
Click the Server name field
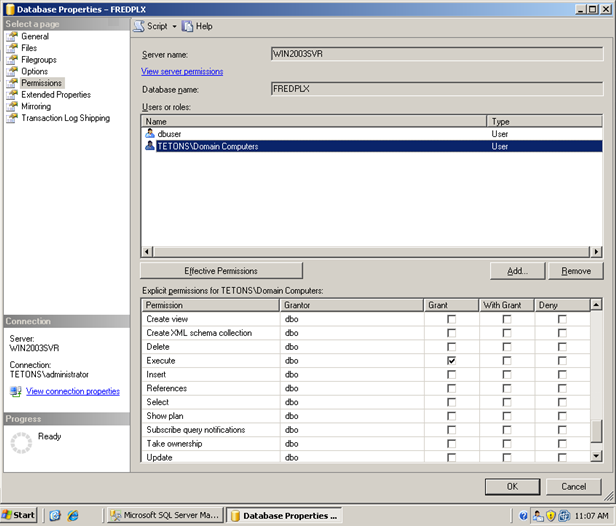tap(437, 54)
